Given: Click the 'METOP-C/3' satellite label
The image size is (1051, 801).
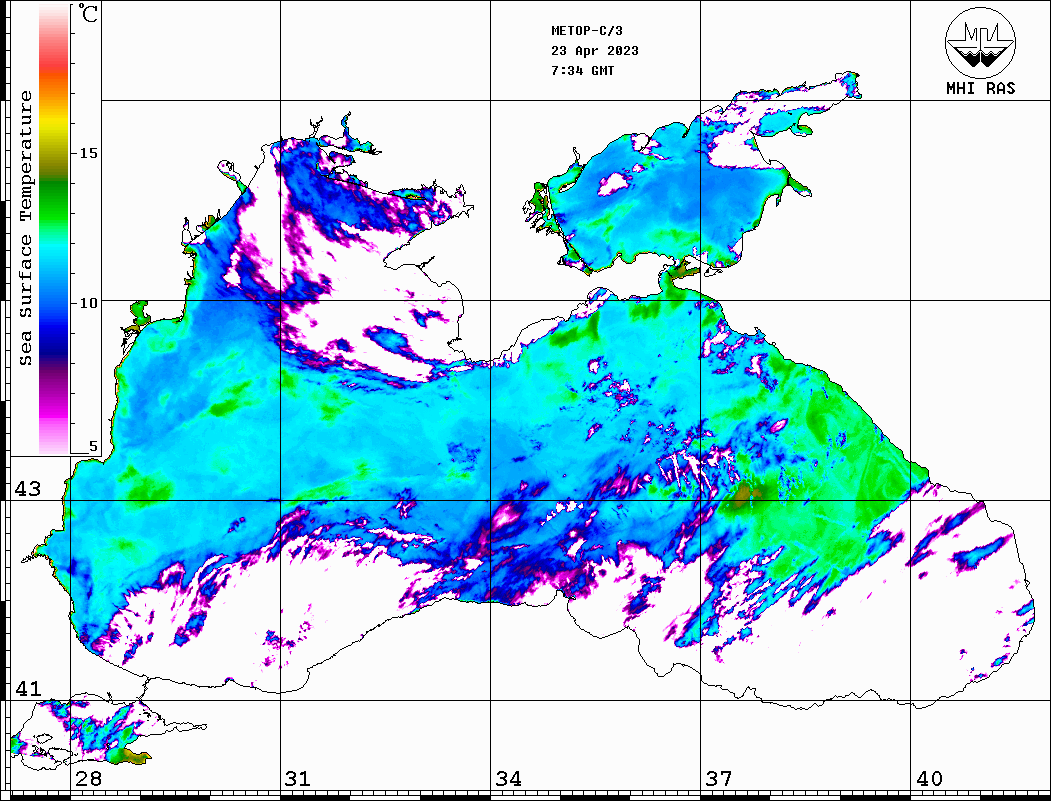Looking at the screenshot, I should [586, 31].
